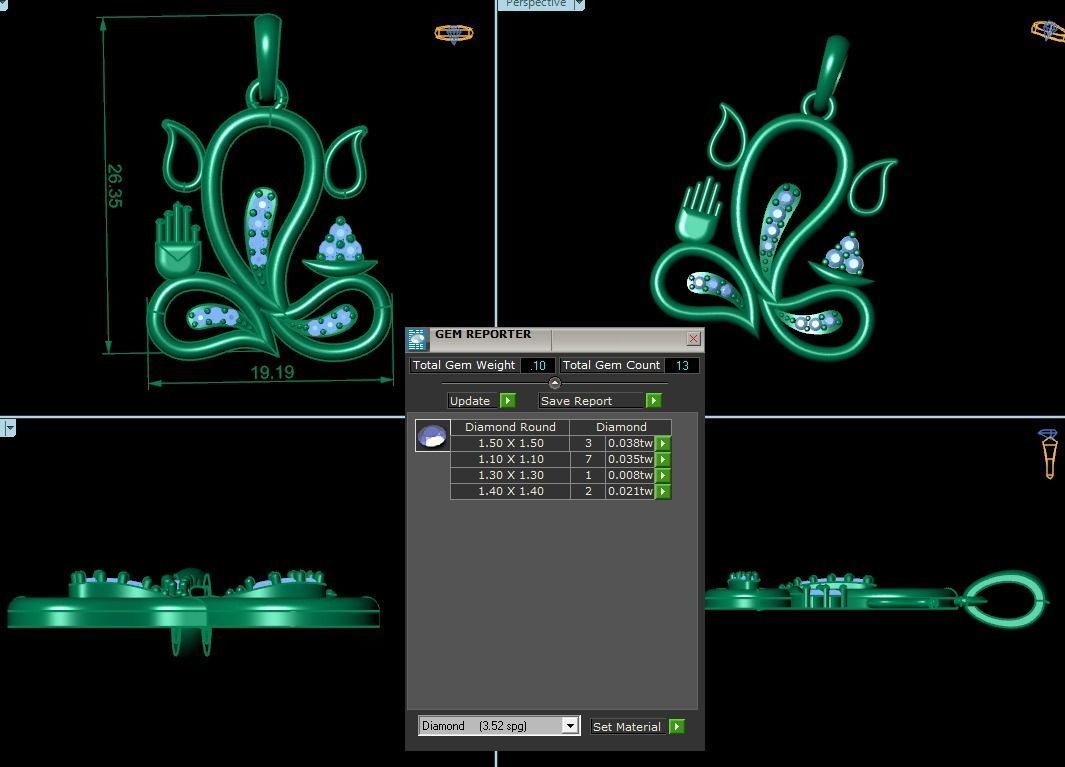This screenshot has height=767, width=1065.
Task: Select the round diamond gem thumbnail
Action: [x=432, y=436]
